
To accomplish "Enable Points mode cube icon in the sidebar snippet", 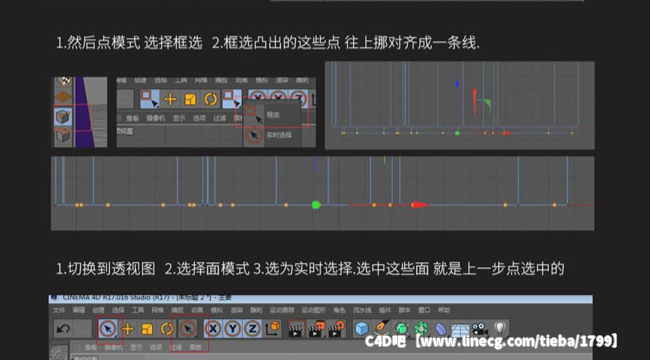I will (63, 117).
